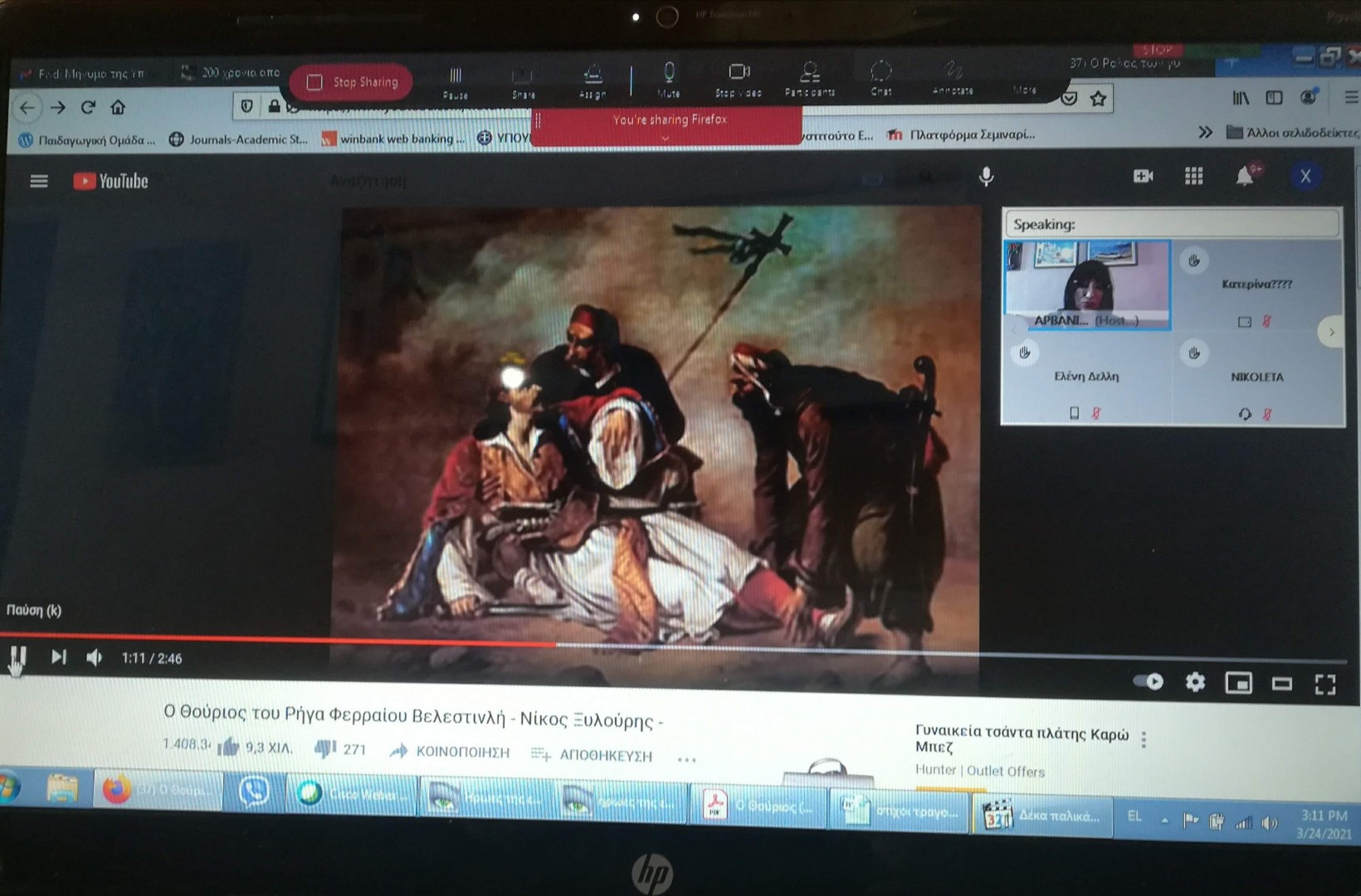Screen dimensions: 1361x896
Task: Click the create video camera icon
Action: click(x=1143, y=176)
